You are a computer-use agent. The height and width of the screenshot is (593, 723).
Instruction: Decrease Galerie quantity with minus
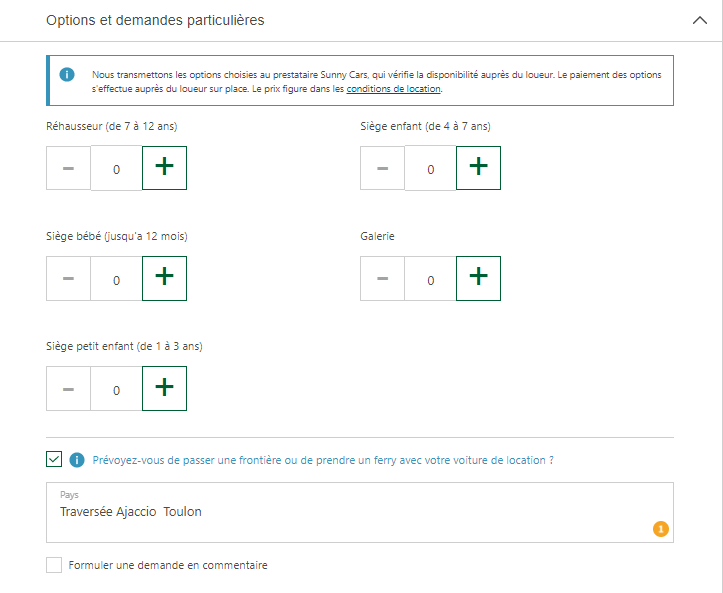pos(382,279)
